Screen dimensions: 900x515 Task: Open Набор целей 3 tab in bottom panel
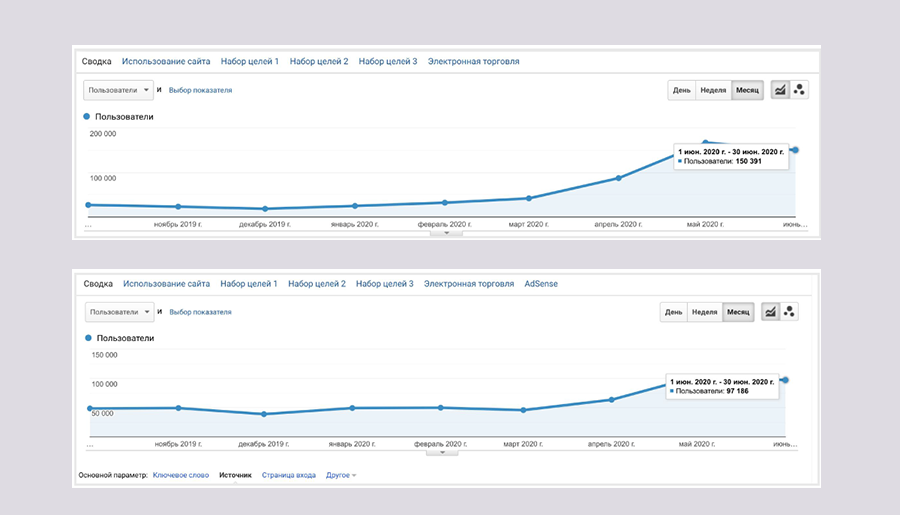pyautogui.click(x=385, y=284)
